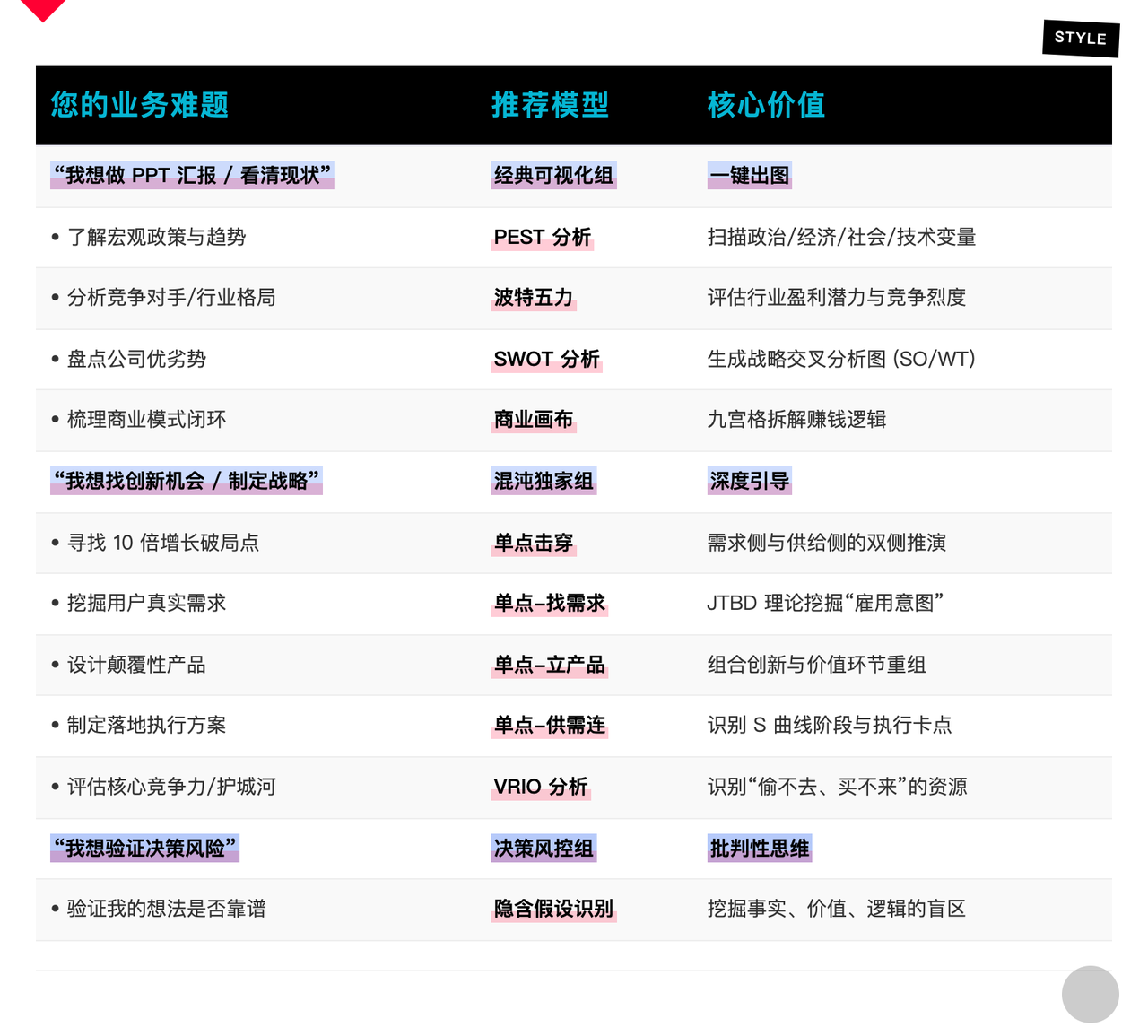Open the SWOT 分析 model link
Screen dimensions: 1148x1036
546,360
